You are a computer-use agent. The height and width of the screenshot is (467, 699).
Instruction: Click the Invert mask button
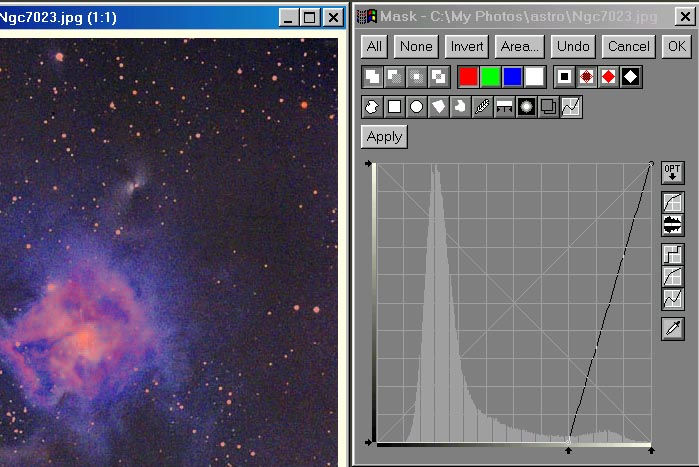click(467, 46)
